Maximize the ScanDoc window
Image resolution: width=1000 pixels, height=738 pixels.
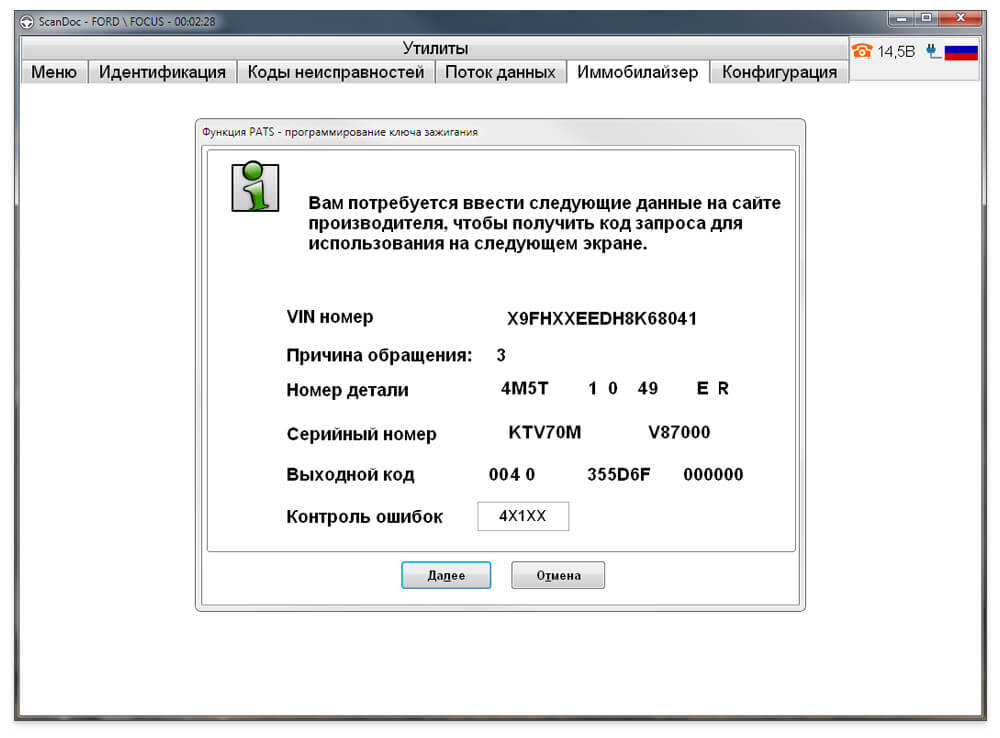tap(926, 18)
